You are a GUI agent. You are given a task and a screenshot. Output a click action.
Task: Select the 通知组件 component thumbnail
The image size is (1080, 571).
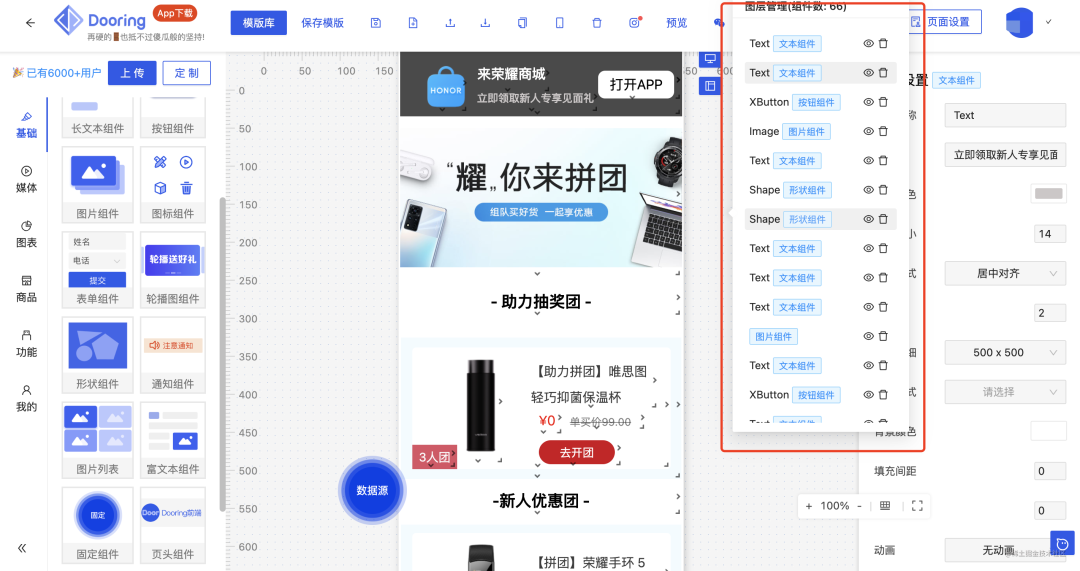[x=173, y=355]
